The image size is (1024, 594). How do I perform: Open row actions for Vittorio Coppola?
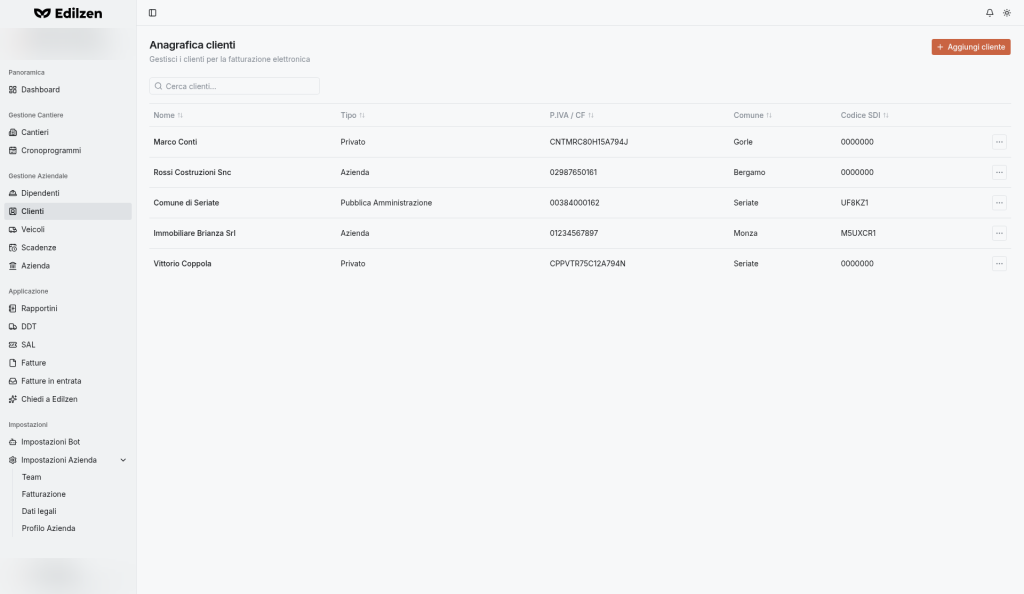click(x=999, y=264)
